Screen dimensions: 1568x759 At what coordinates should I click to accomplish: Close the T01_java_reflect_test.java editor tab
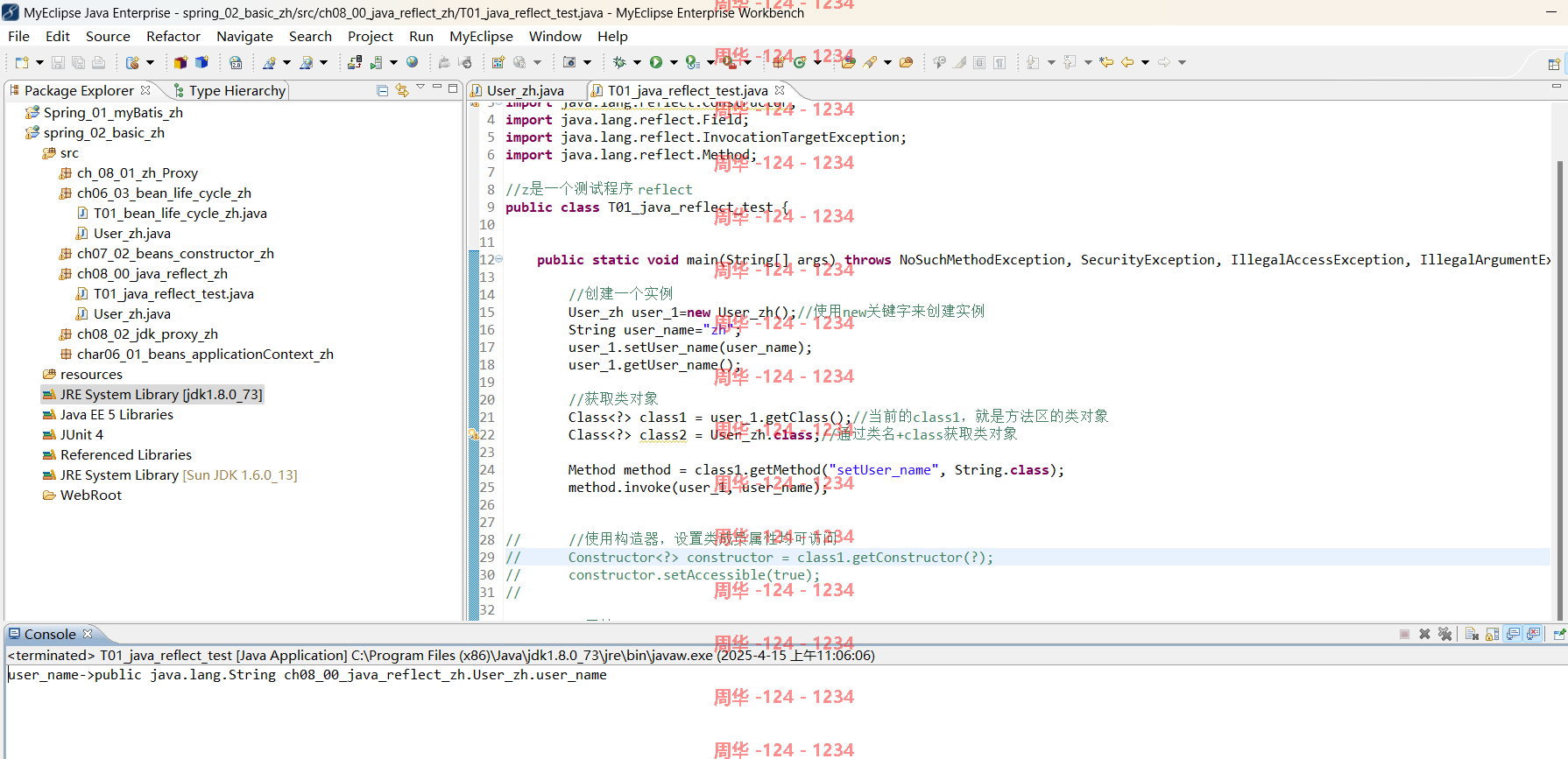click(x=780, y=90)
